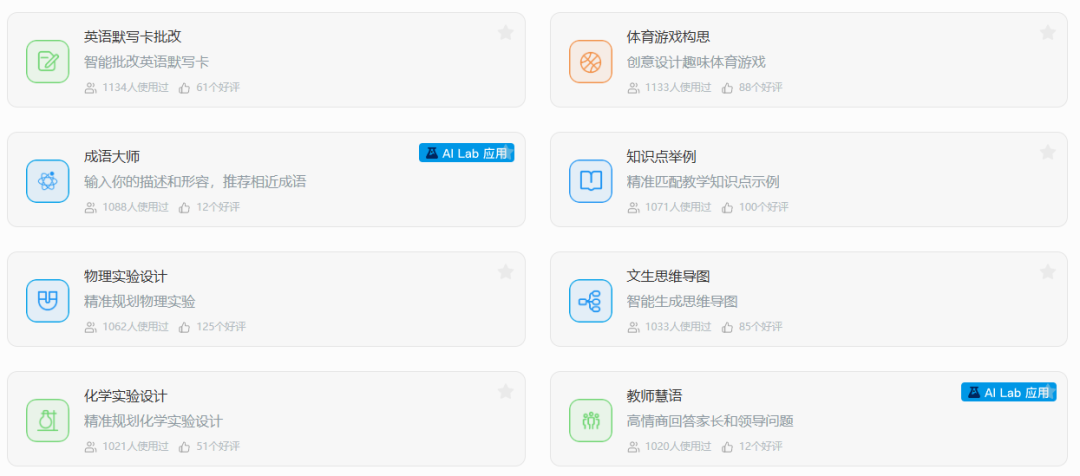Click the 1020人使用过 usage count
The height and width of the screenshot is (476, 1080).
tap(678, 446)
